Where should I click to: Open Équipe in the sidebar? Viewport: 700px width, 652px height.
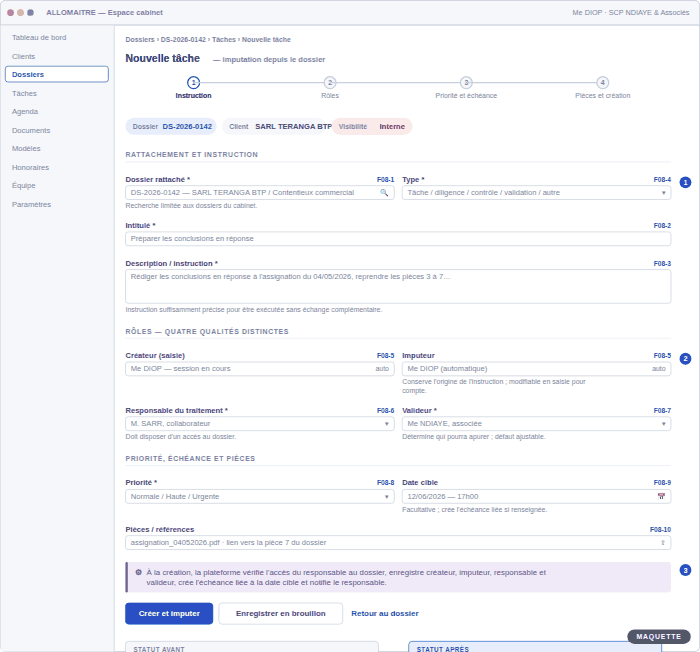pyautogui.click(x=24, y=185)
